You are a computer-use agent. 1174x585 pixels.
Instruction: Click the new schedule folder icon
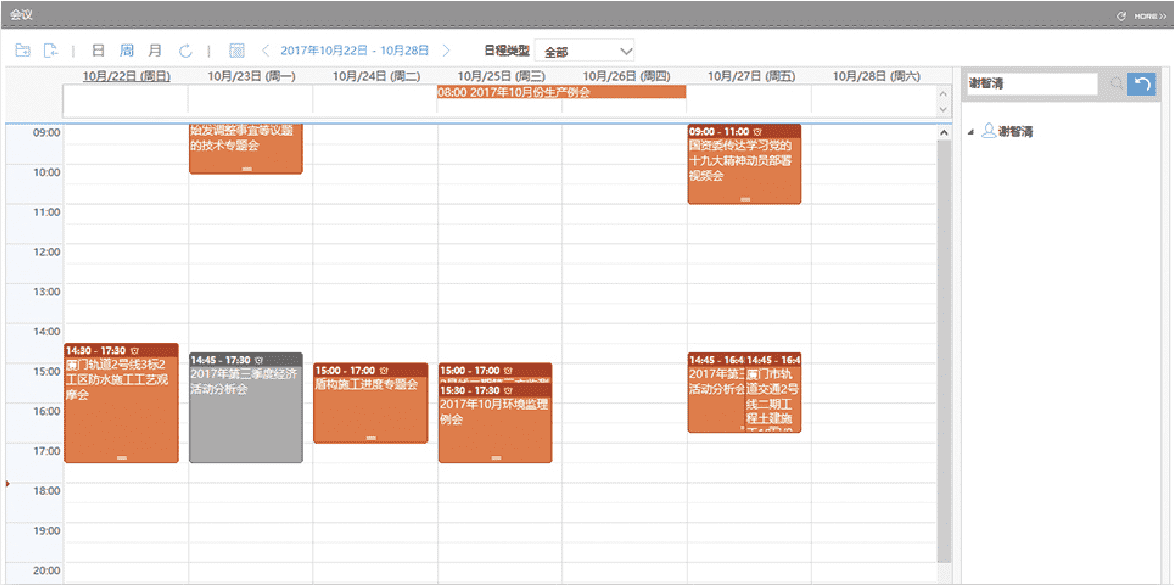coord(22,50)
